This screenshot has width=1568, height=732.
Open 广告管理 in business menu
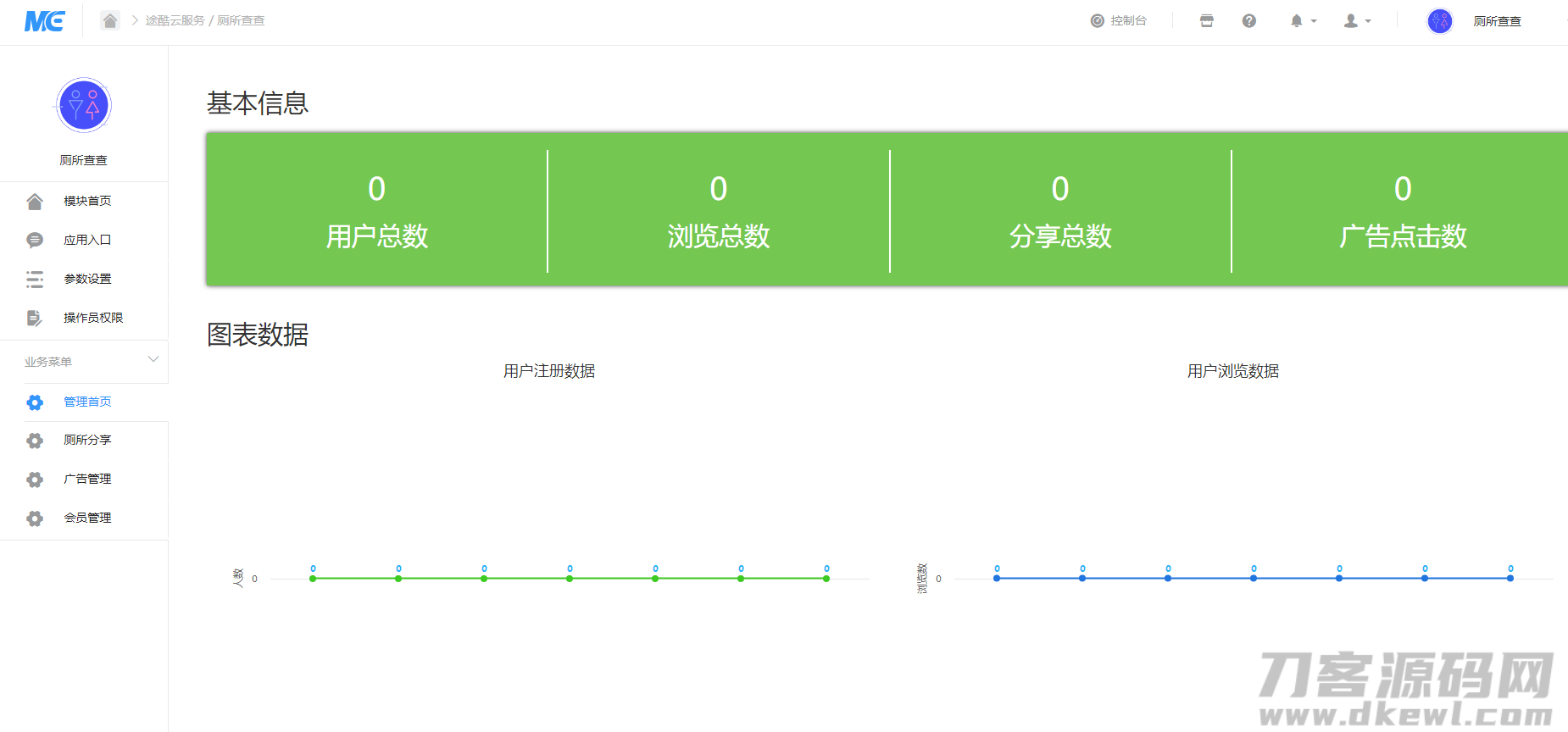coord(87,479)
